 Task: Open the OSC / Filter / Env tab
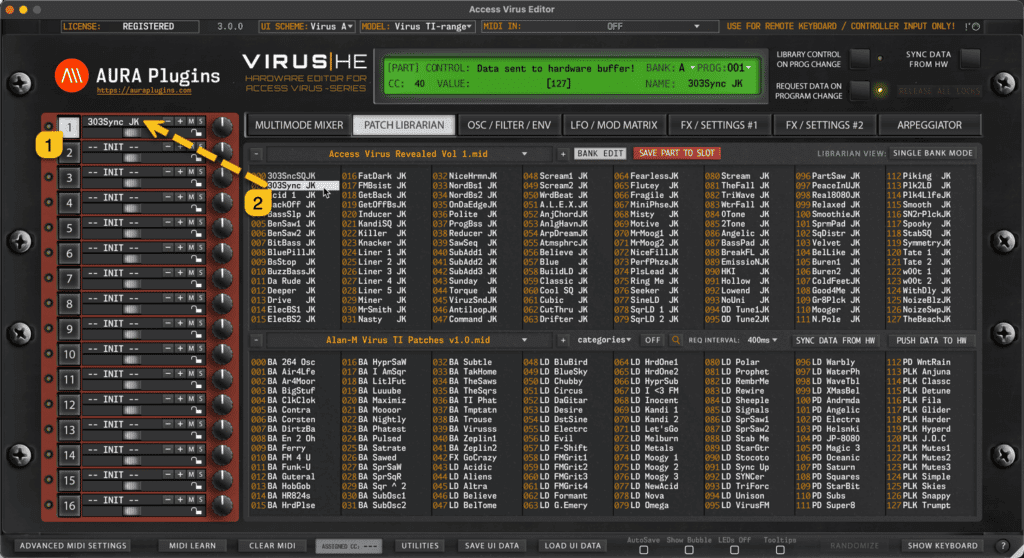[x=509, y=125]
